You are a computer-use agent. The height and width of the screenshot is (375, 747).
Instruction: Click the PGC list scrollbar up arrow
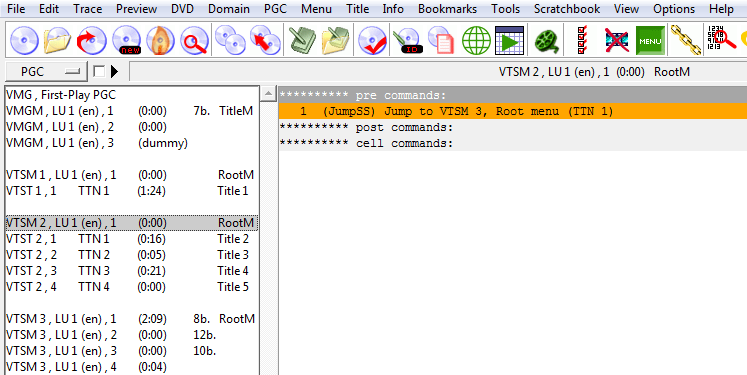click(x=268, y=94)
